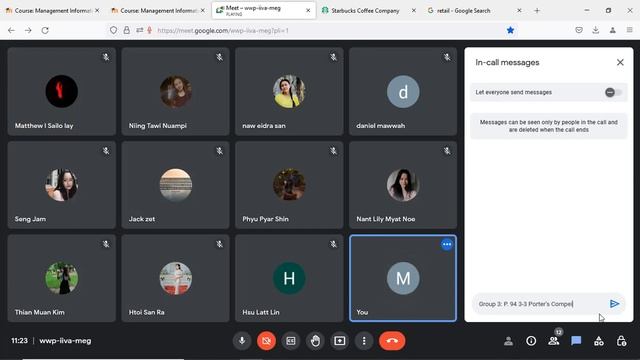Click the muted mic icon on Matthew's tile
The image size is (640, 360).
coord(106,57)
